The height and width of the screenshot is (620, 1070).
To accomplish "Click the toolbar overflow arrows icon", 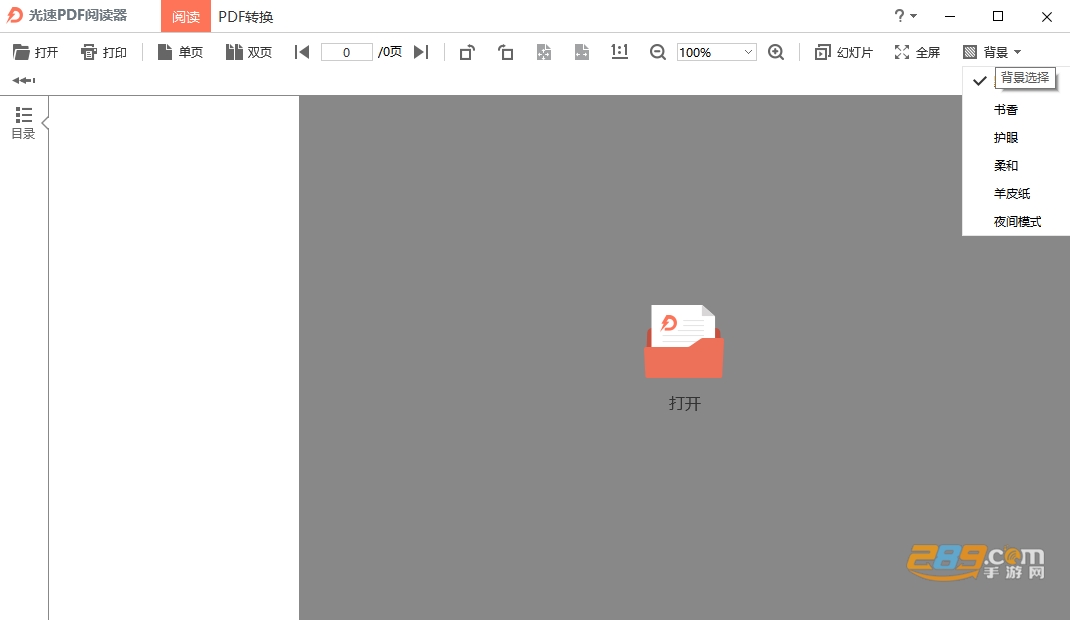I will tap(24, 80).
